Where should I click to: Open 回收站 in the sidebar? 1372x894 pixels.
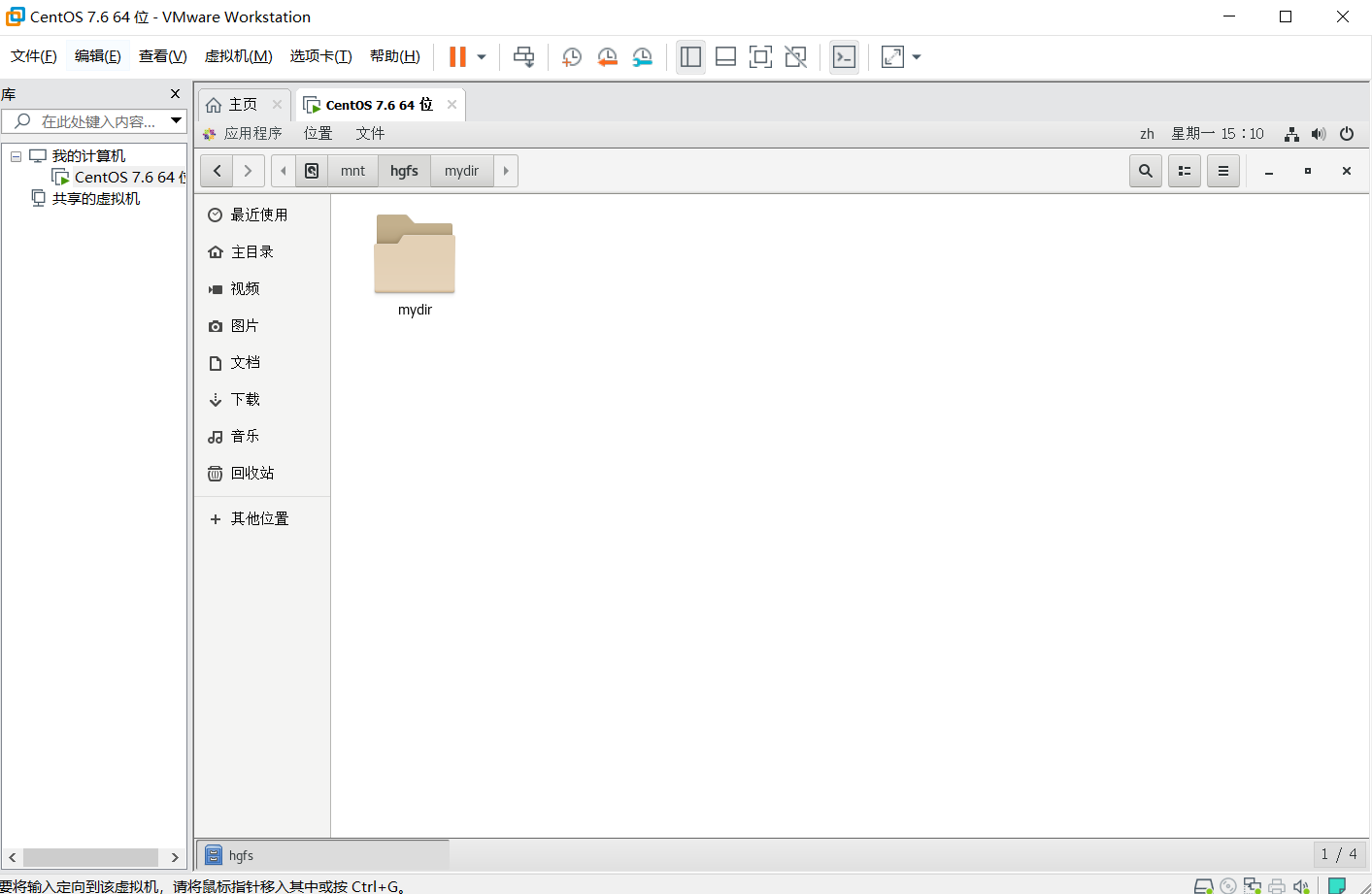click(262, 473)
